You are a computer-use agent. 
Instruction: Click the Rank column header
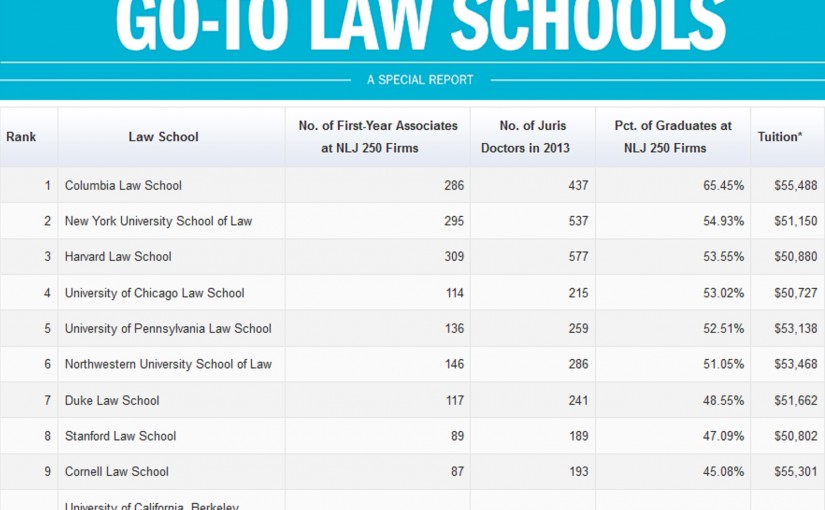click(x=21, y=137)
